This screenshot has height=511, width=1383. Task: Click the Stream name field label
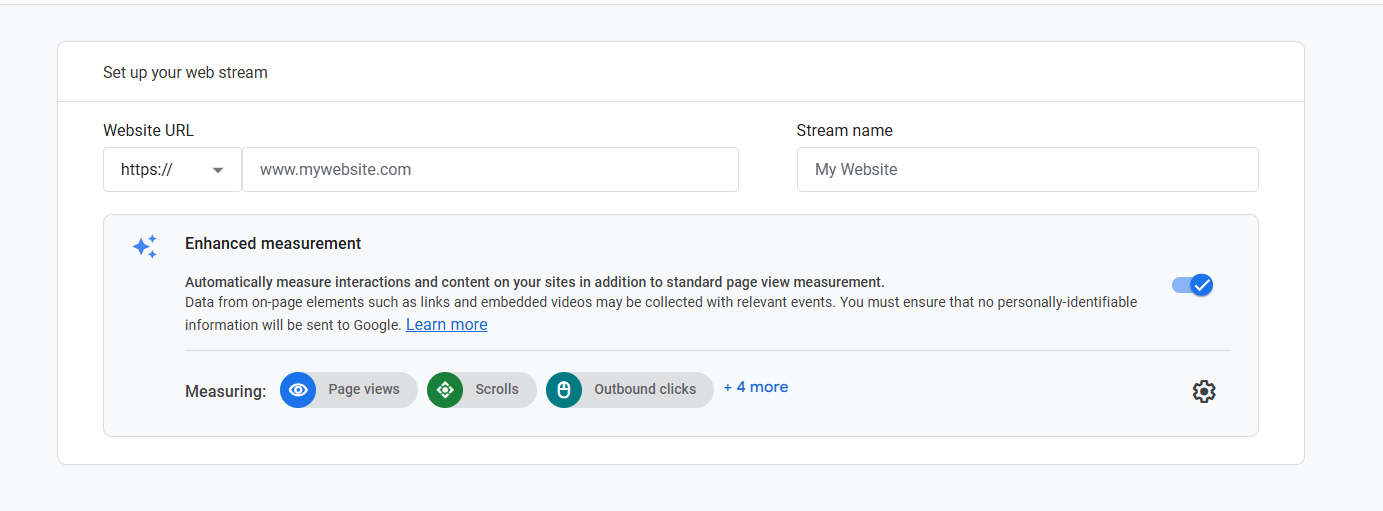pos(844,131)
